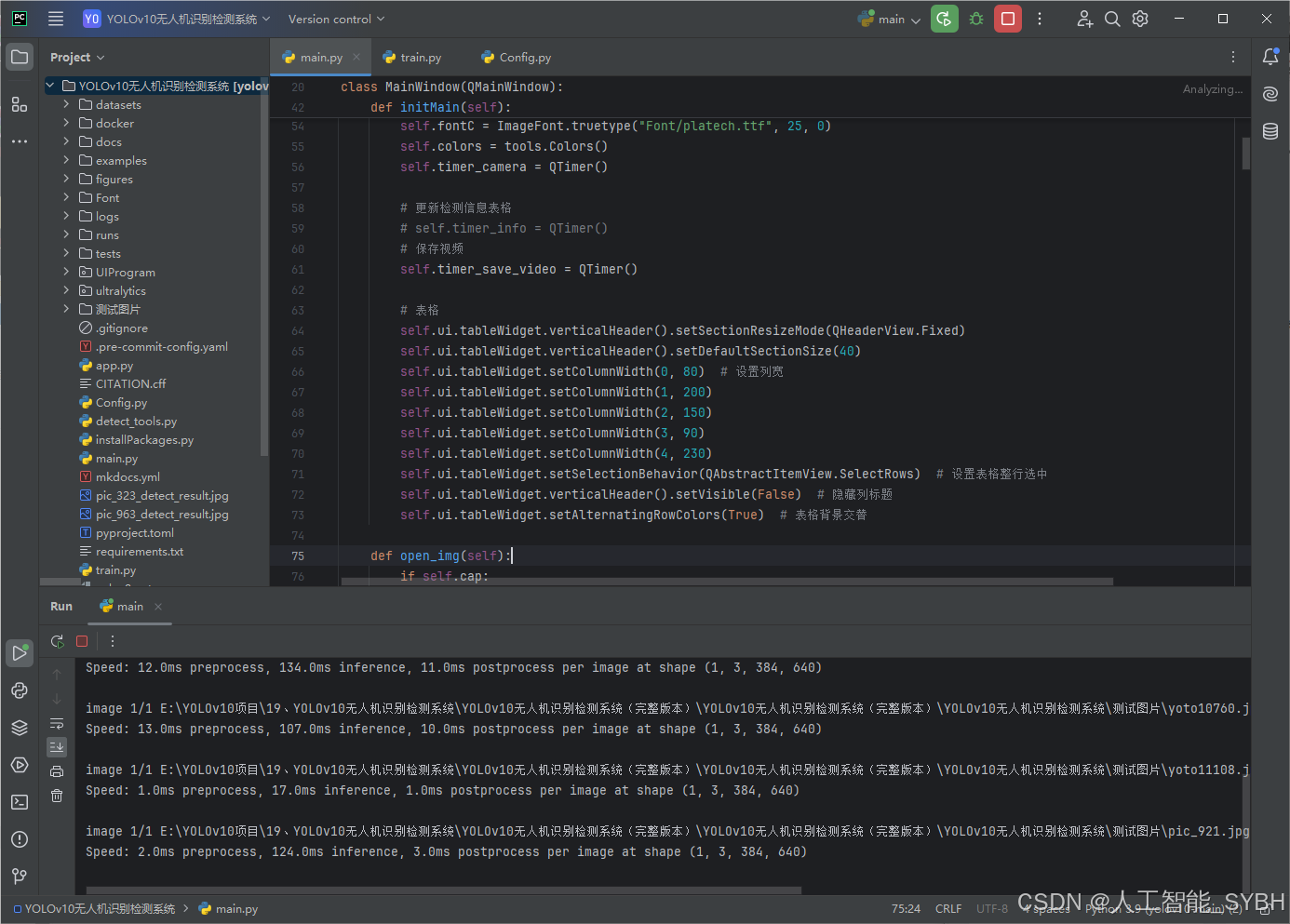Toggle scroll to end in Run console
Image resolution: width=1290 pixels, height=924 pixels.
click(57, 747)
